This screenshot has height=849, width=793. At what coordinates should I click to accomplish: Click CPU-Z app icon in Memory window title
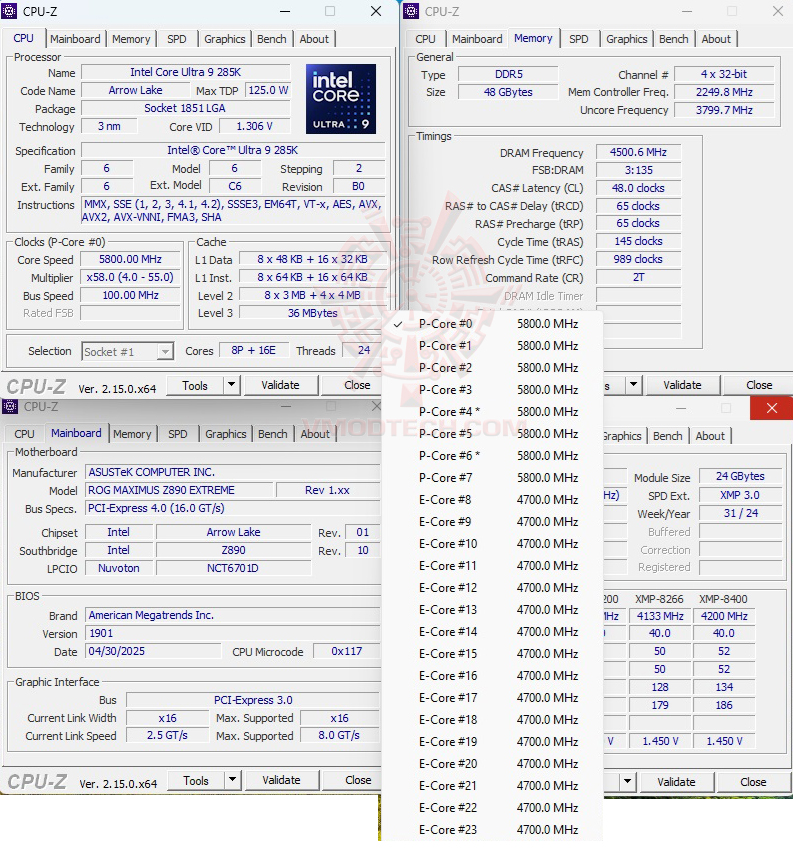click(411, 11)
